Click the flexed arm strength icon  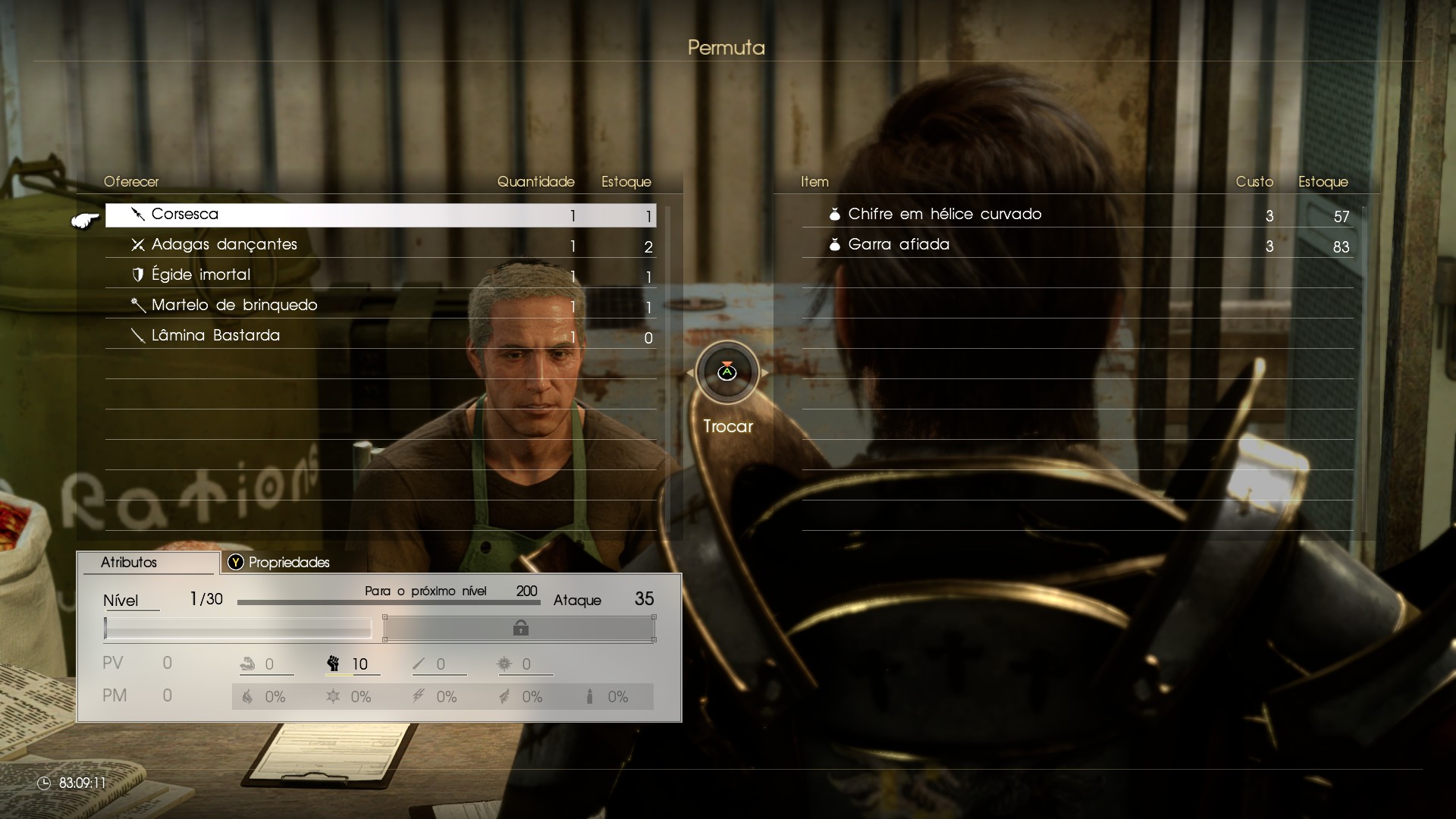[247, 664]
